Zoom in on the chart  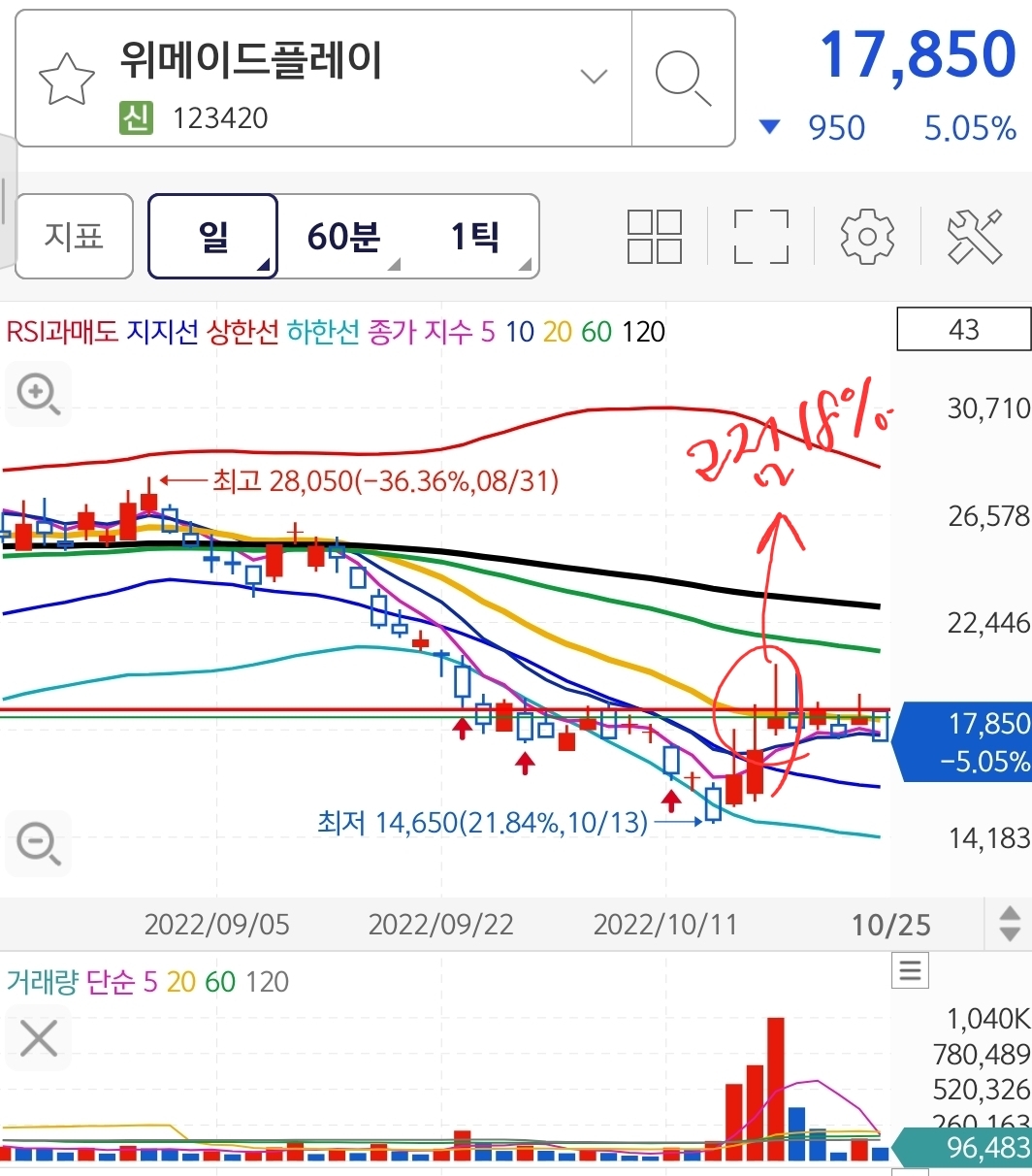point(40,394)
